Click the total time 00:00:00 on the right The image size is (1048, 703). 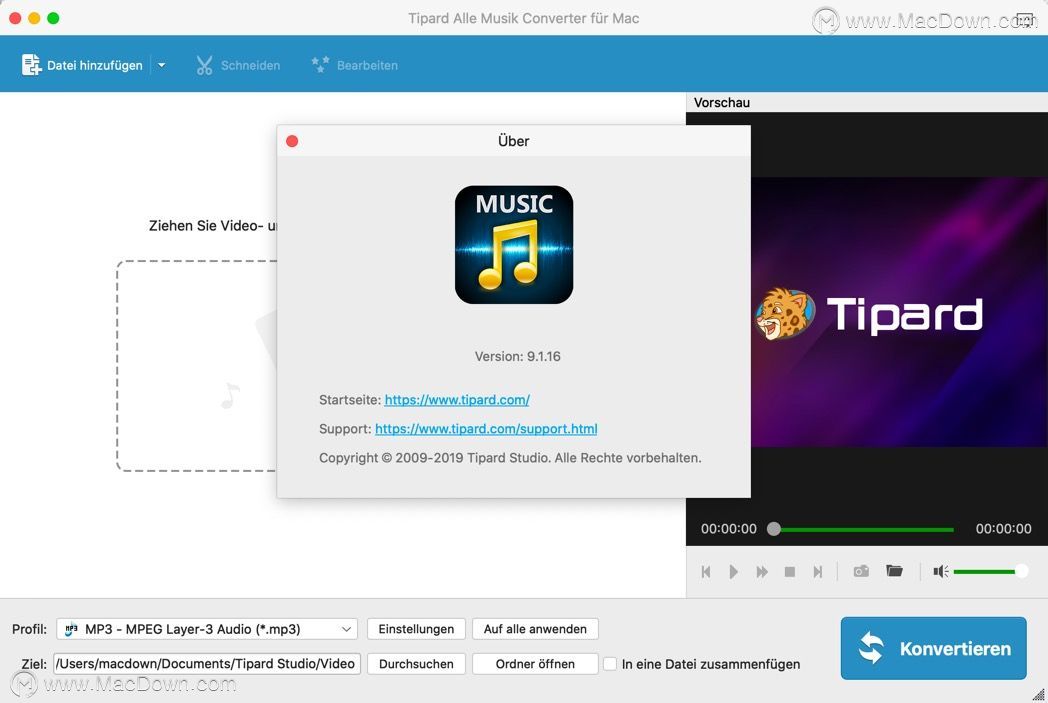[1003, 529]
